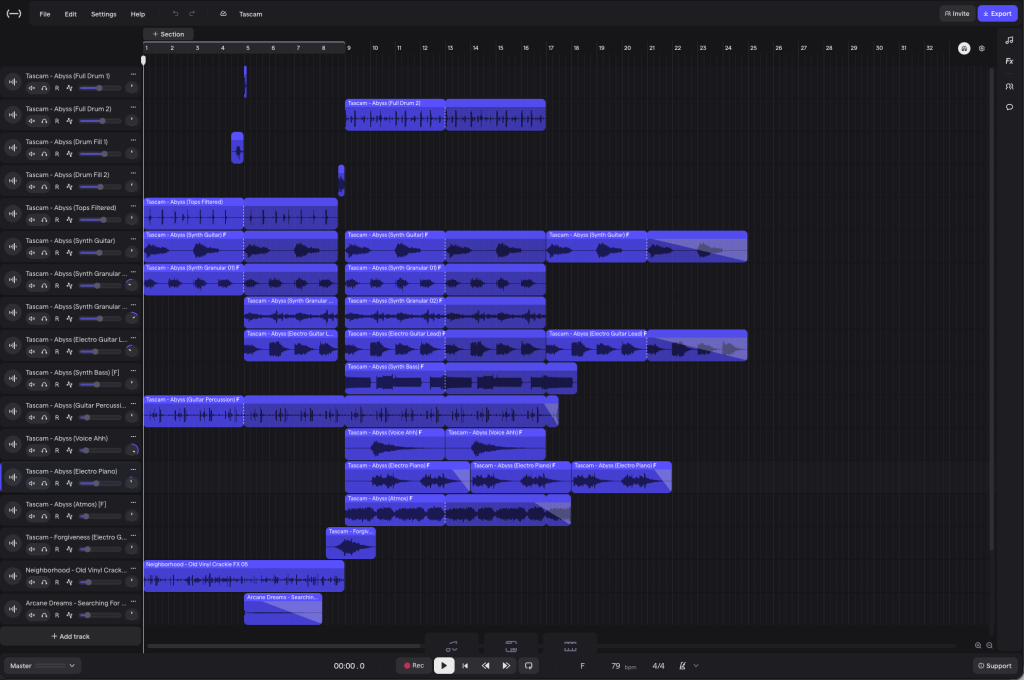The image size is (1024, 680).
Task: Click the Export button
Action: click(997, 13)
